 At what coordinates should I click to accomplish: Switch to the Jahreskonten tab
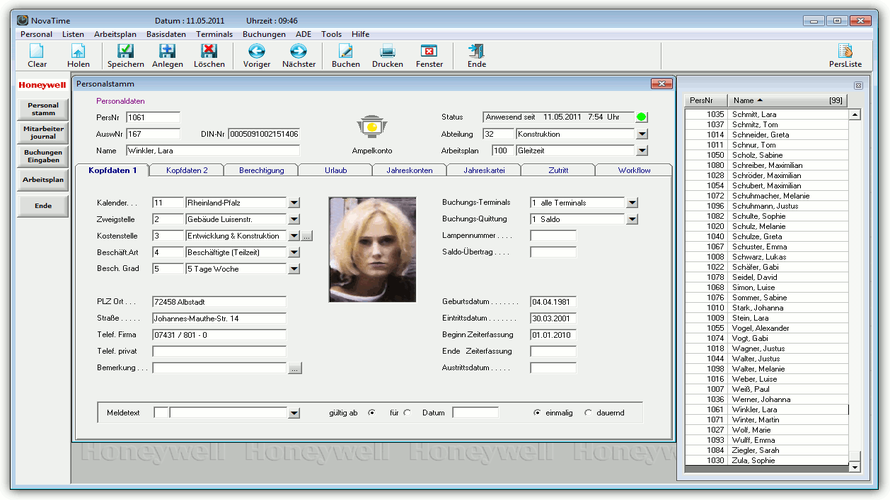409,170
